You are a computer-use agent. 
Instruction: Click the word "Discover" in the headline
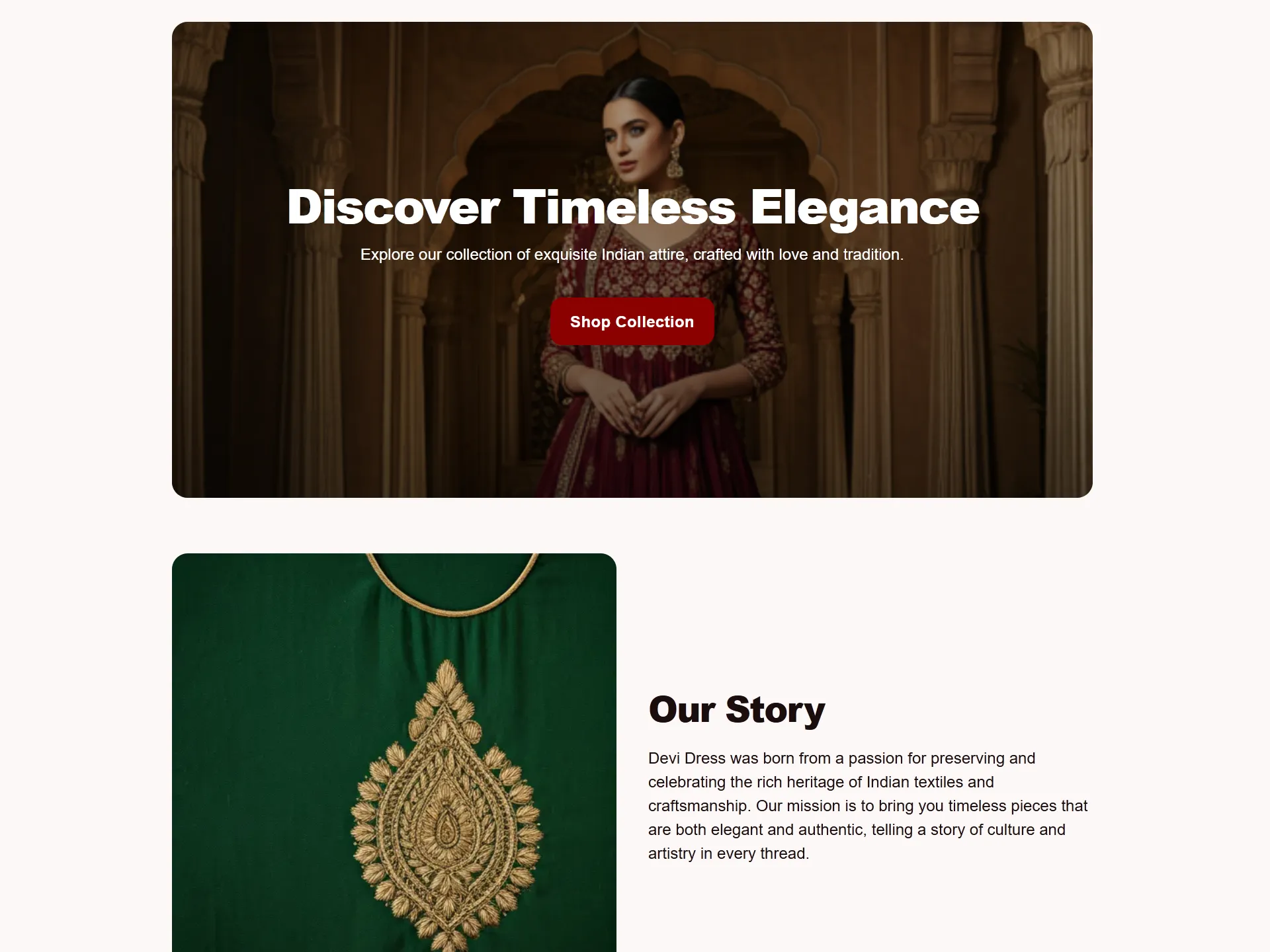393,208
